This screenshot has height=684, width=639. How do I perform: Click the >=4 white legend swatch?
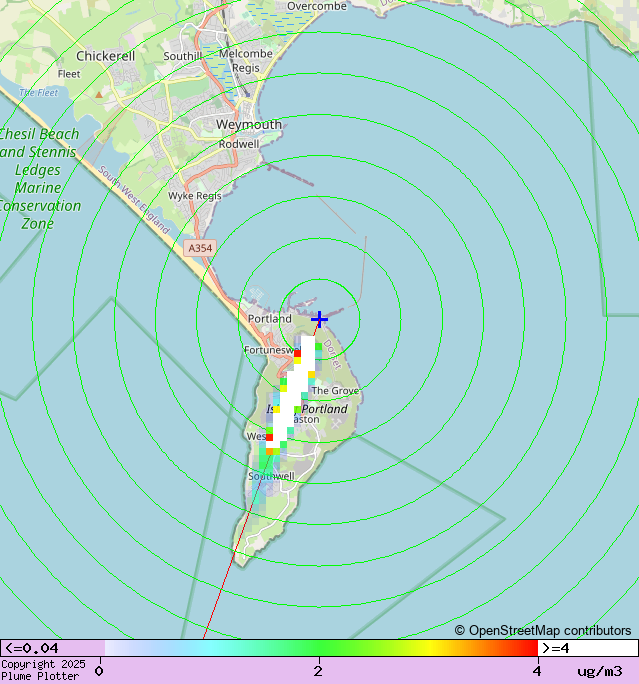pyautogui.click(x=588, y=648)
